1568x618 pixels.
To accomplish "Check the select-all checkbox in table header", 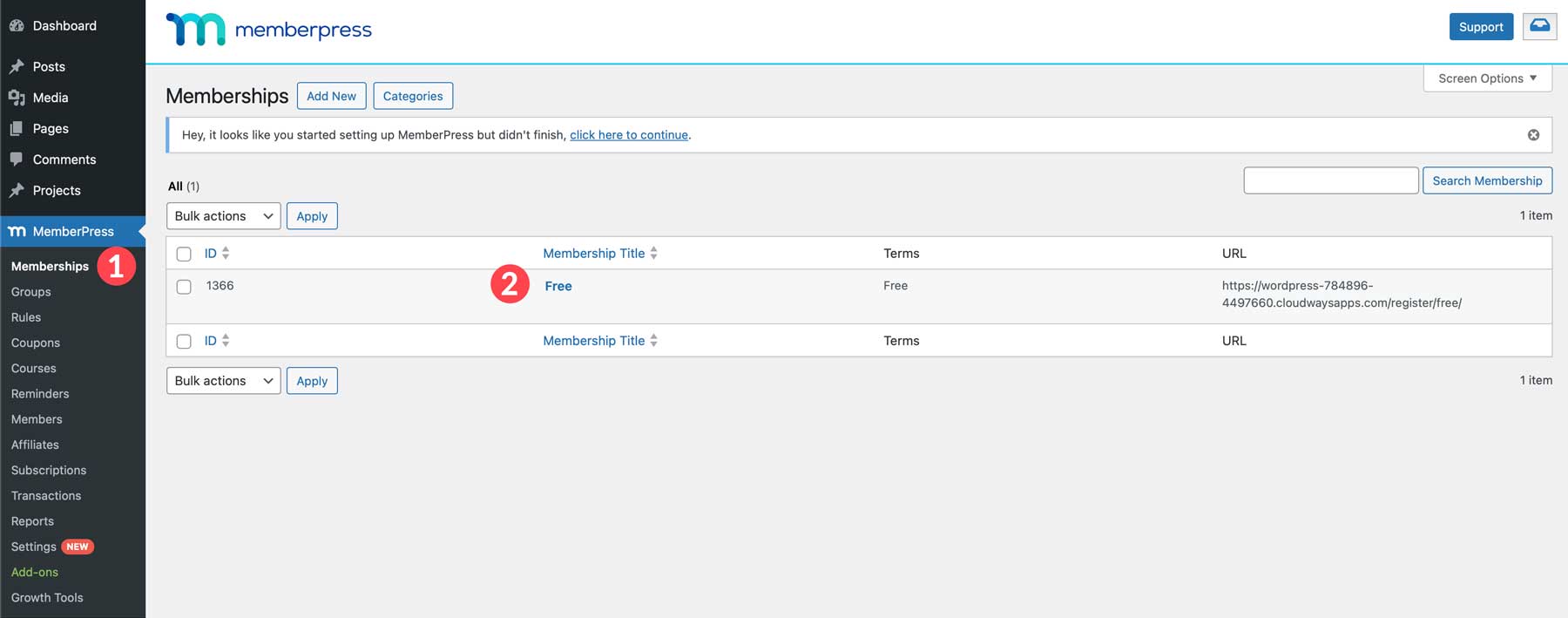I will click(x=184, y=254).
